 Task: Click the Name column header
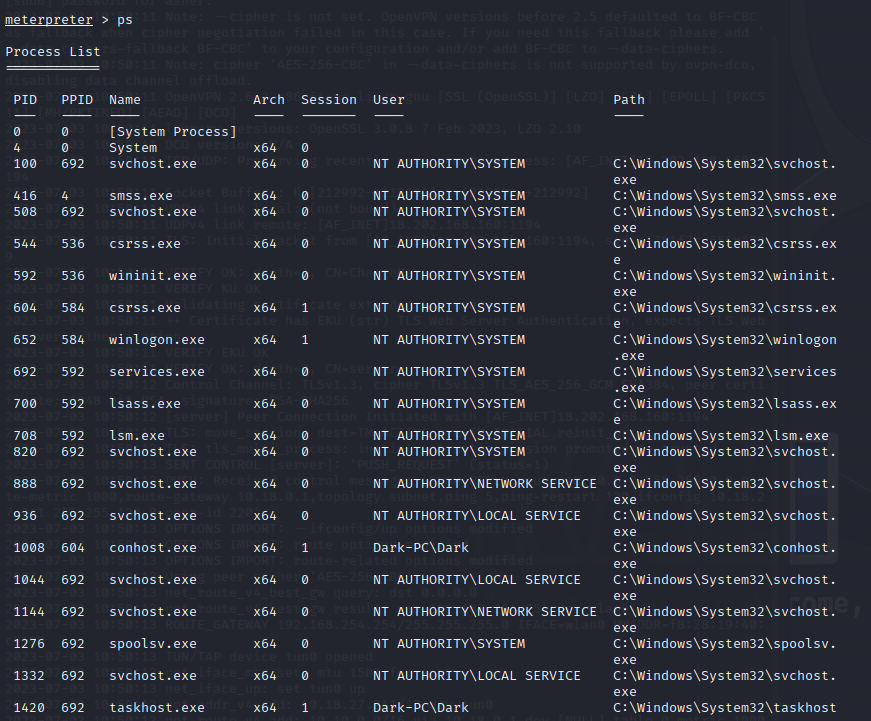point(125,100)
